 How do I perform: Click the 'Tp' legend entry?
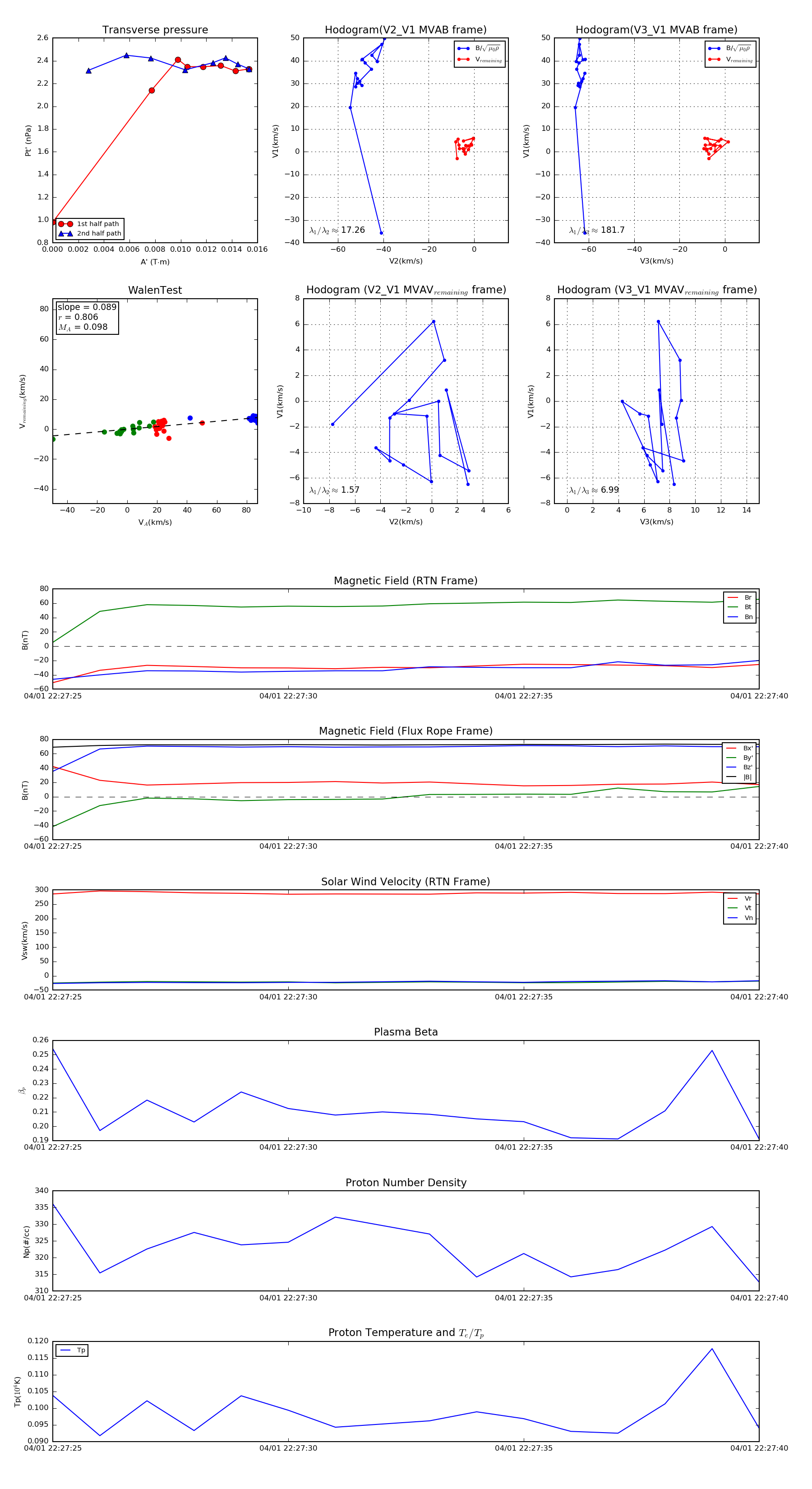pos(72,1350)
